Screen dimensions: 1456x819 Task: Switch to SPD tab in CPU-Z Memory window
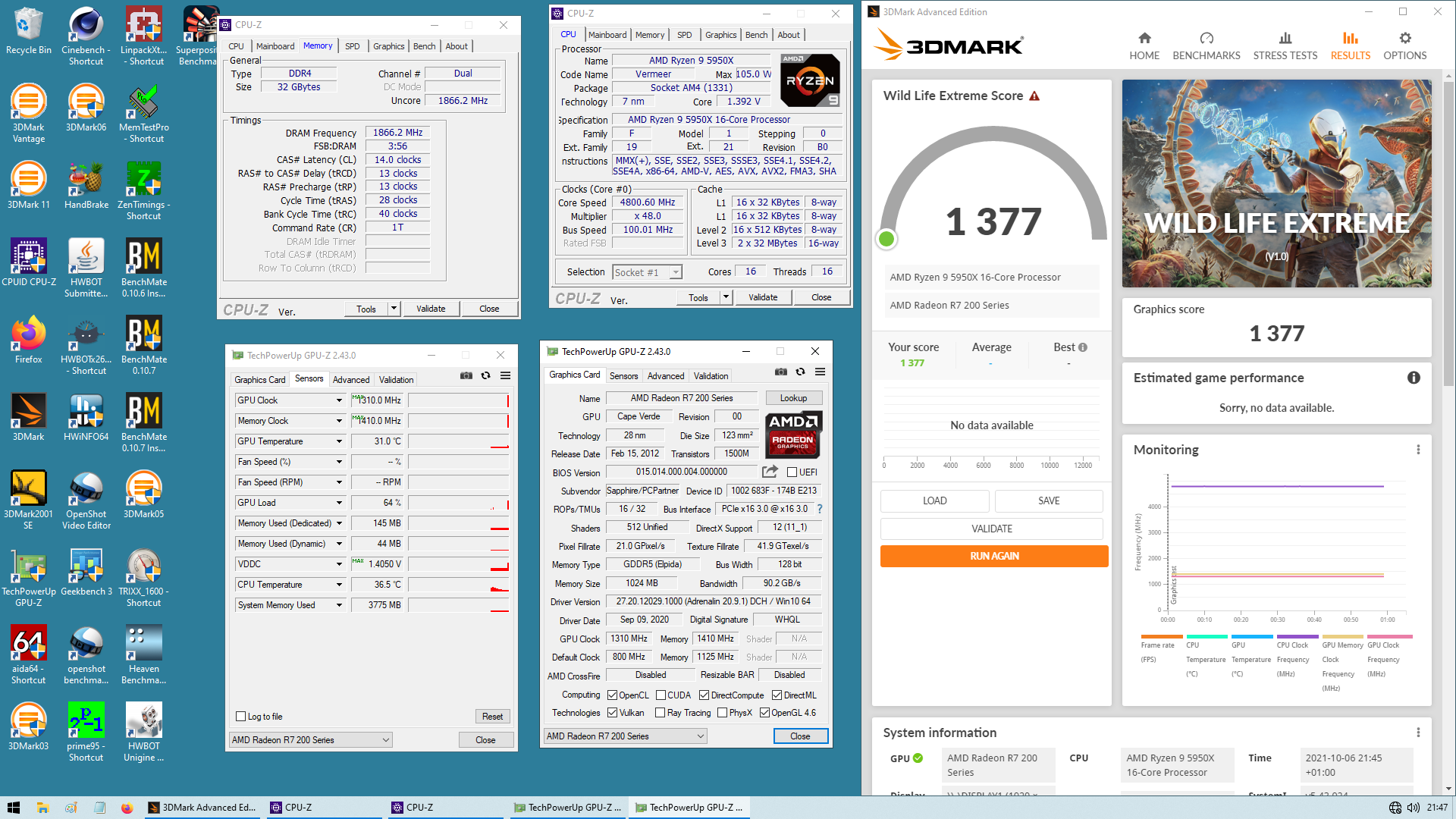point(352,46)
